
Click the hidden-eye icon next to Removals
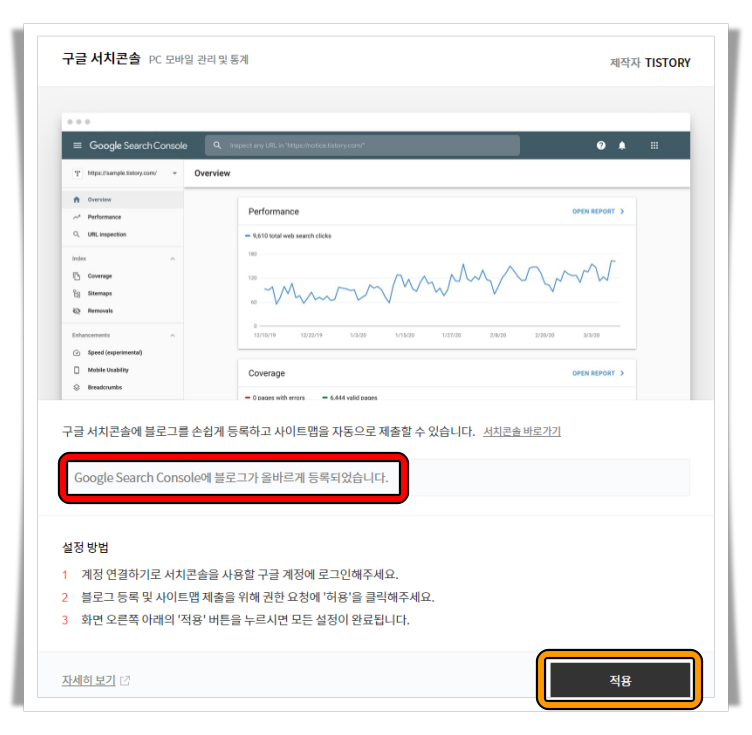[x=76, y=311]
